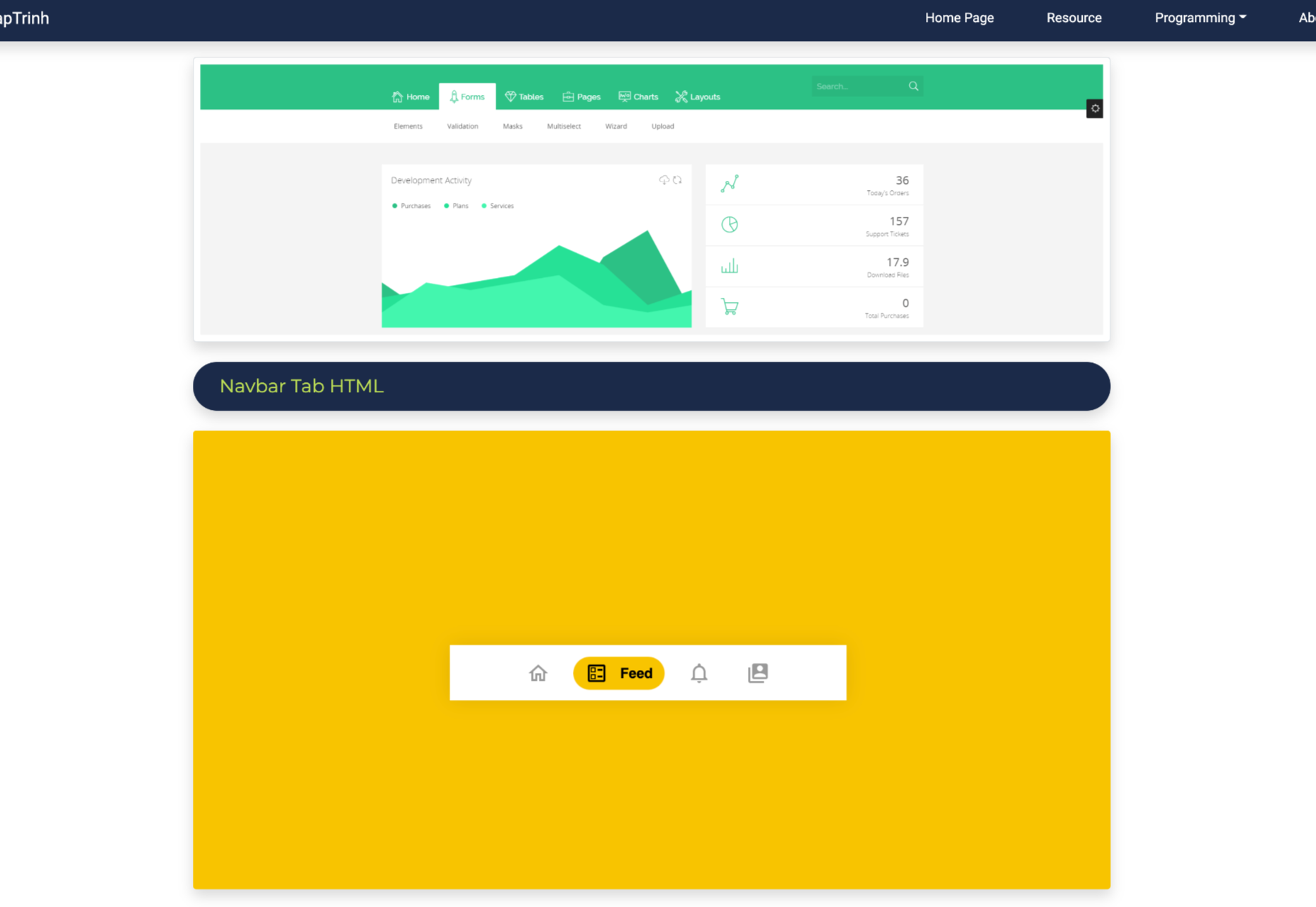Click the line graph icon beside Today's Orders

(730, 184)
